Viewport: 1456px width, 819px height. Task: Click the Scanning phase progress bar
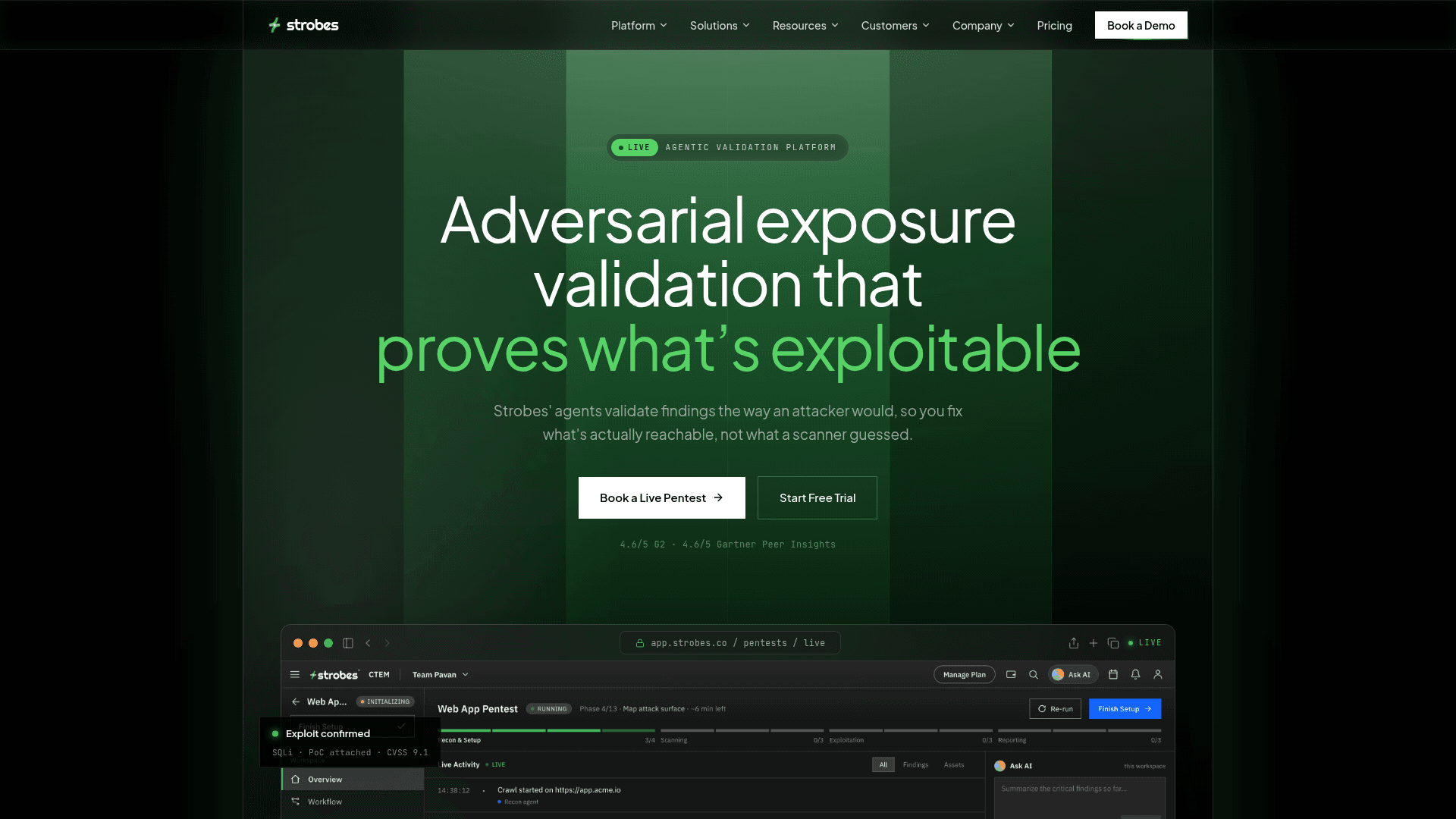(742, 730)
